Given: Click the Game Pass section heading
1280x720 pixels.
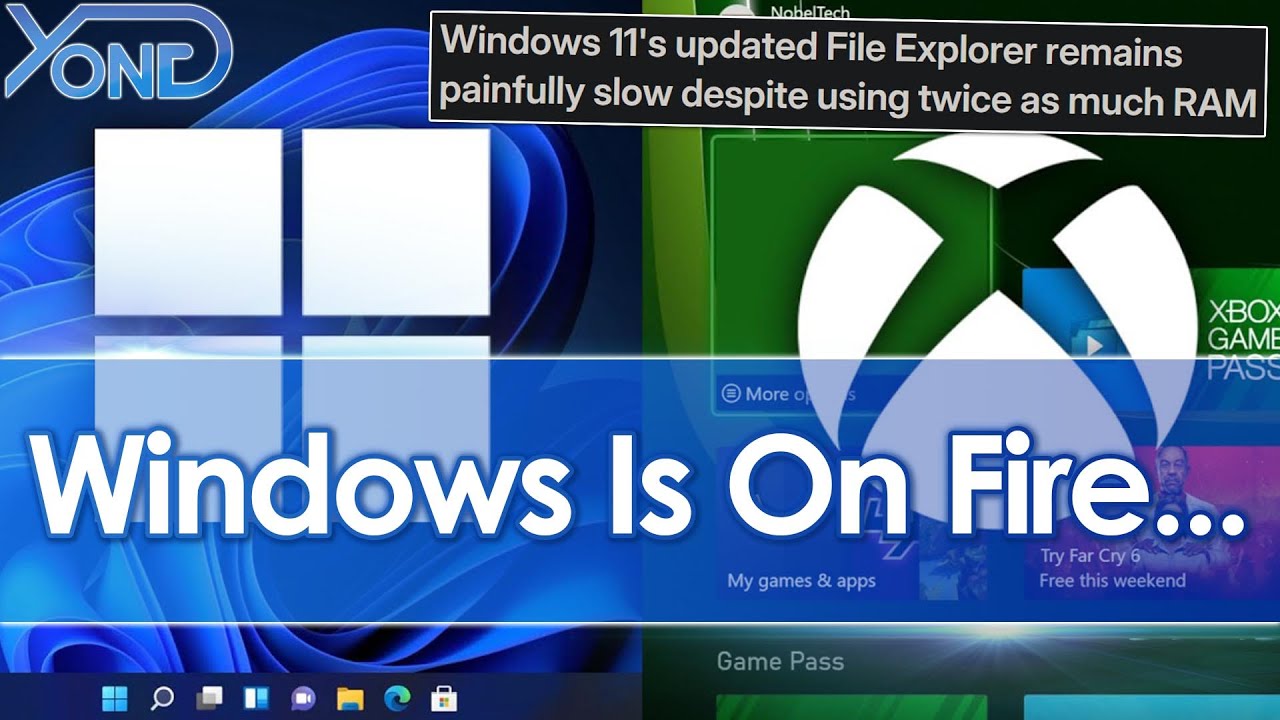Looking at the screenshot, I should [x=780, y=661].
